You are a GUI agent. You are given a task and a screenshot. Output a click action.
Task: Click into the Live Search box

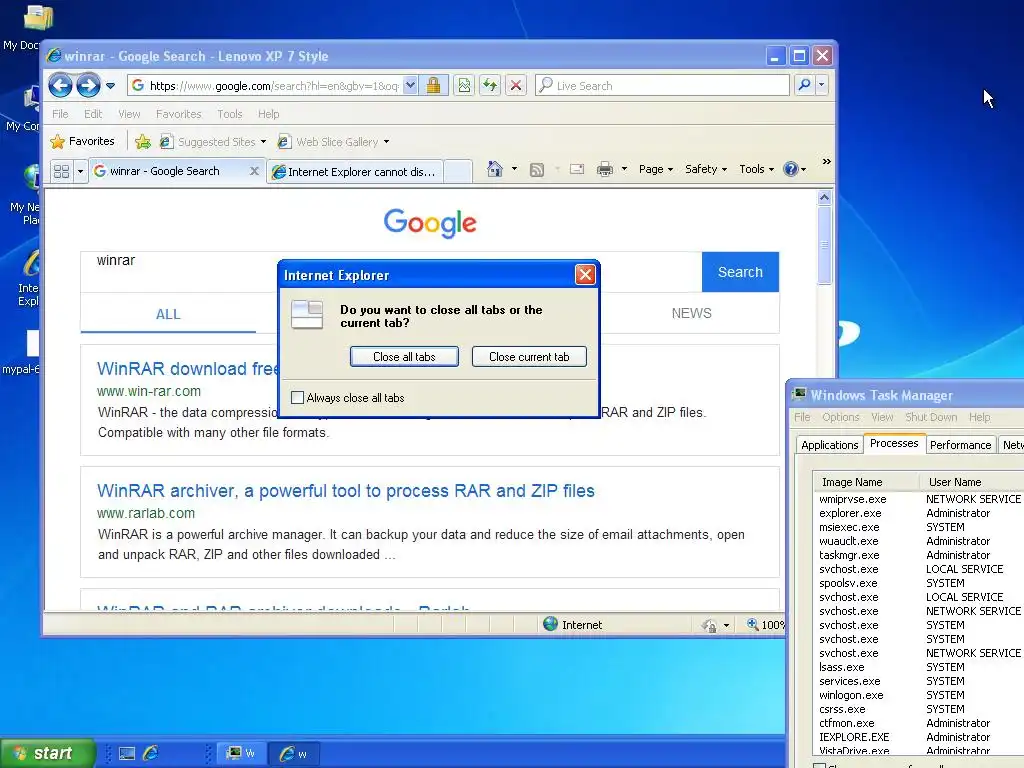(662, 86)
